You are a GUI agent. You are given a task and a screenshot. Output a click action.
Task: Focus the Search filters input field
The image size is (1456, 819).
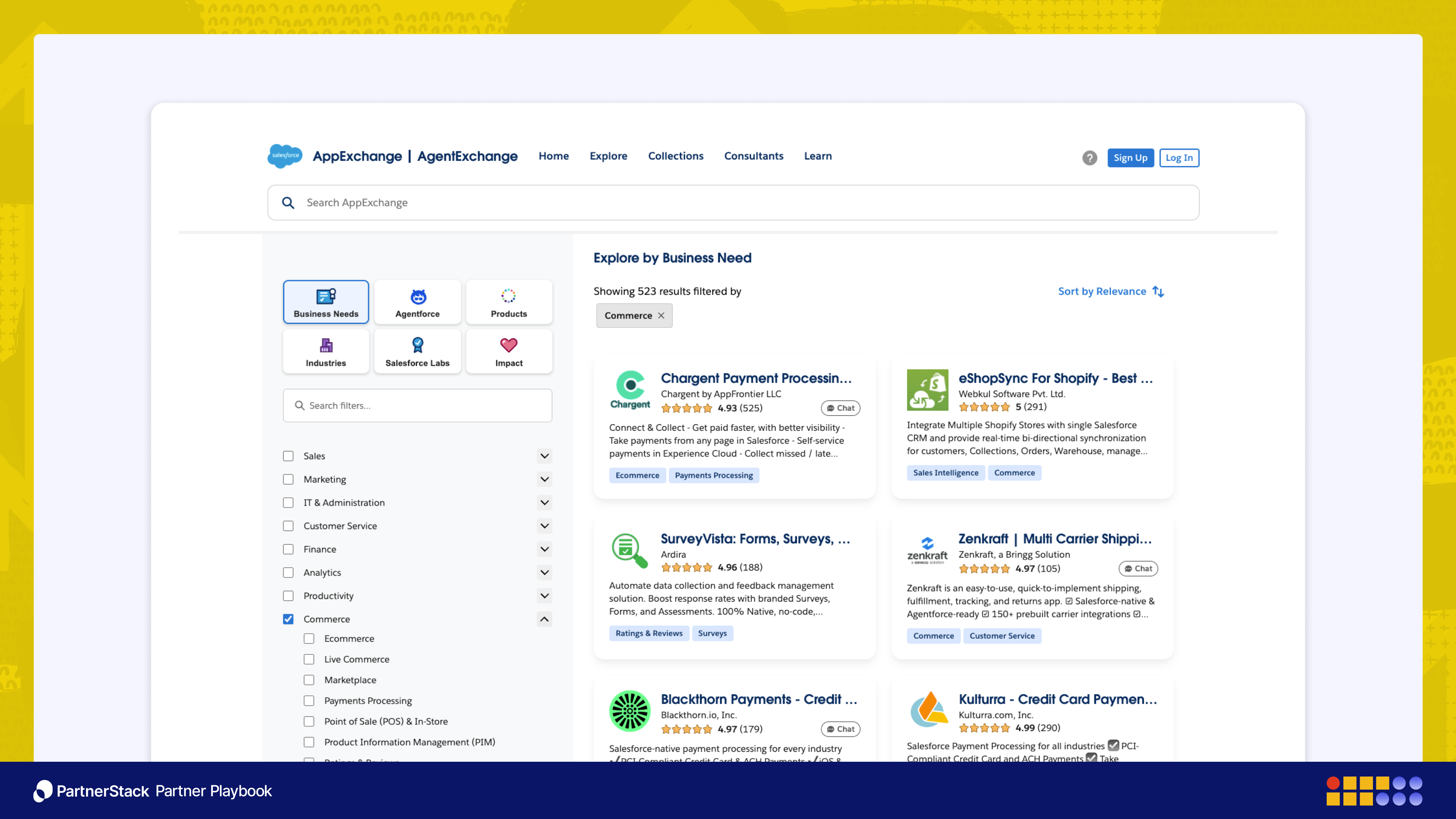(417, 405)
